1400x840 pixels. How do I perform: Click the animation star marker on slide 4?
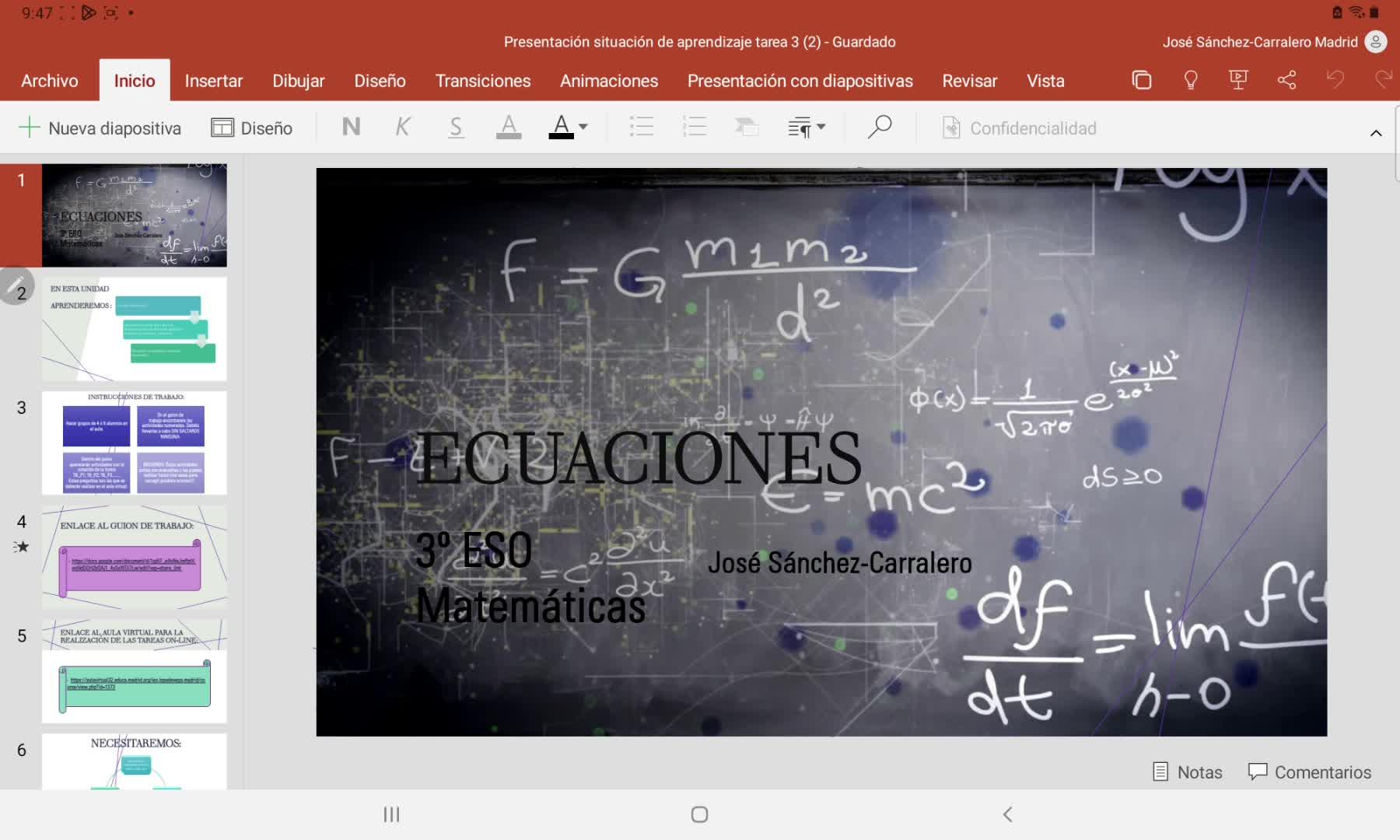pos(21,547)
